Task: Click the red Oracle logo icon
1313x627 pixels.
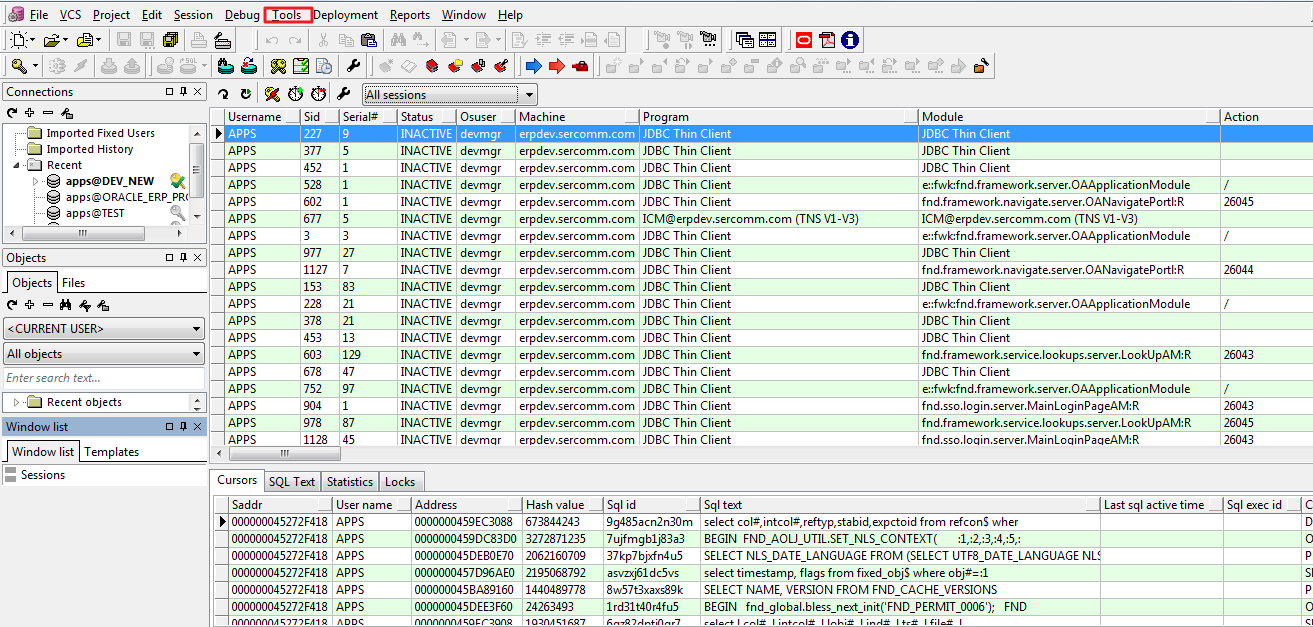Action: (x=804, y=40)
